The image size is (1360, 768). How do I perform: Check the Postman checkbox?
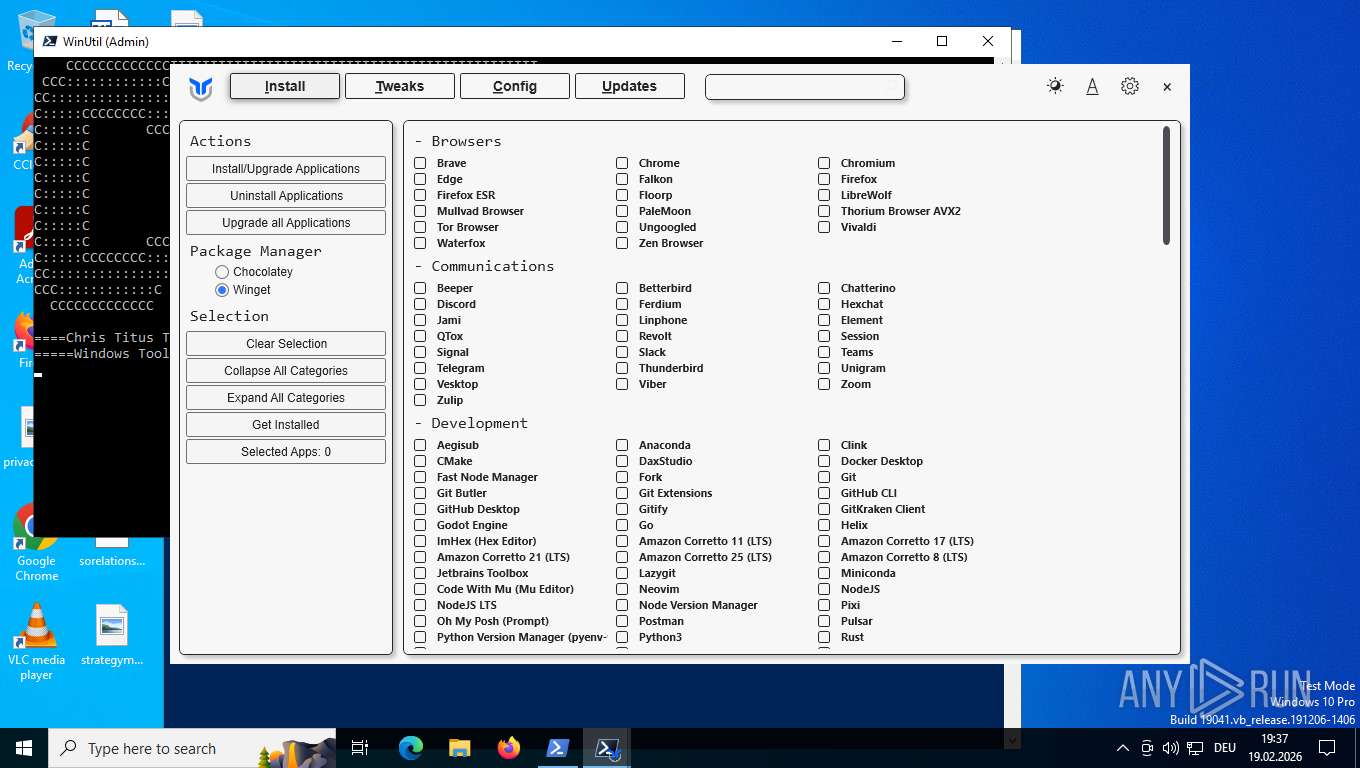click(x=622, y=621)
